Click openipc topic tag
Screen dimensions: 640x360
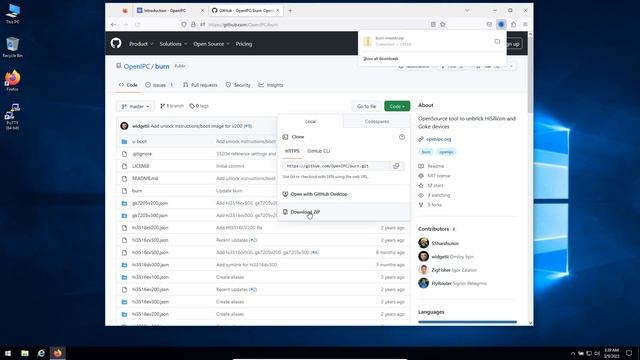pyautogui.click(x=446, y=152)
